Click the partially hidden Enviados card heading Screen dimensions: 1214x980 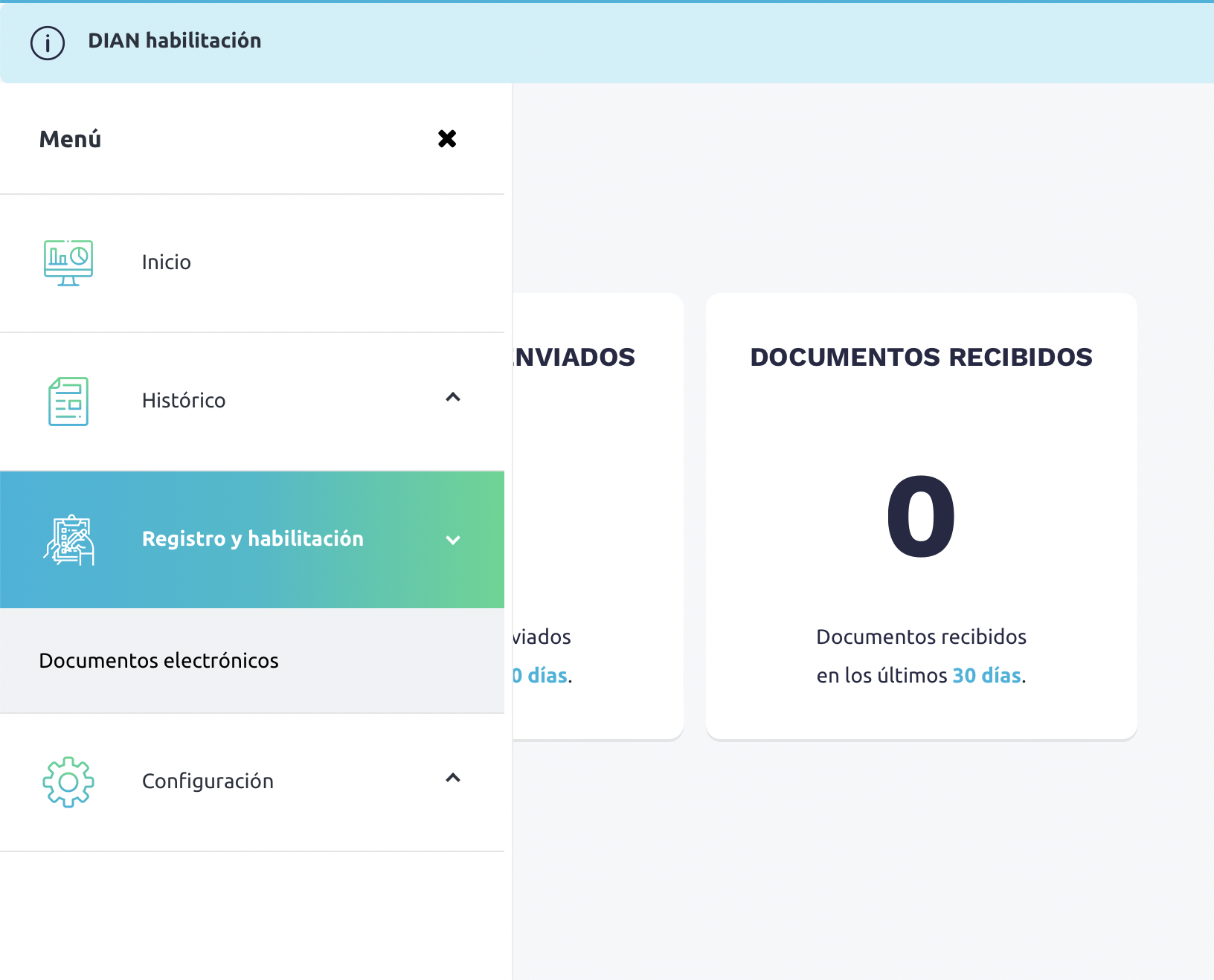click(x=574, y=358)
